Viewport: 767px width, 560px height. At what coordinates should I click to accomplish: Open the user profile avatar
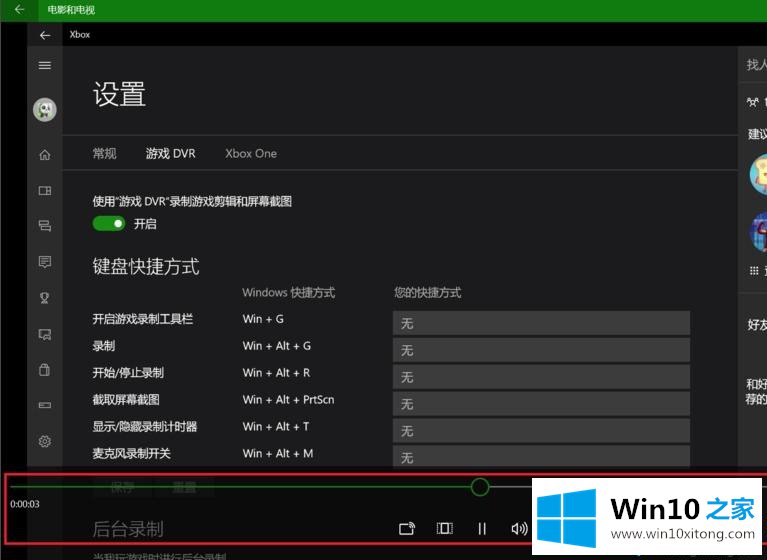[45, 110]
